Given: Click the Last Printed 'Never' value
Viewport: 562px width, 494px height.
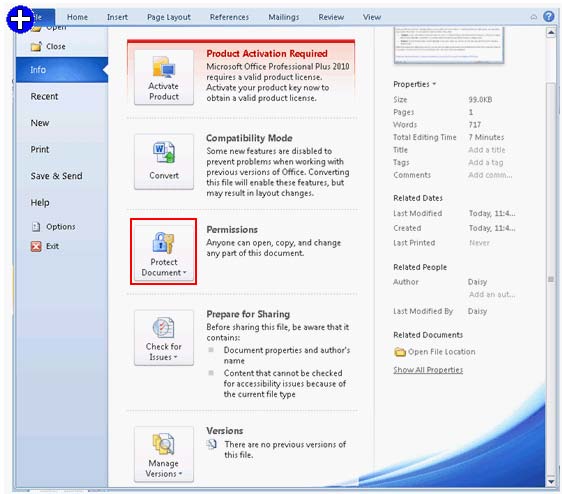Looking at the screenshot, I should pos(479,243).
